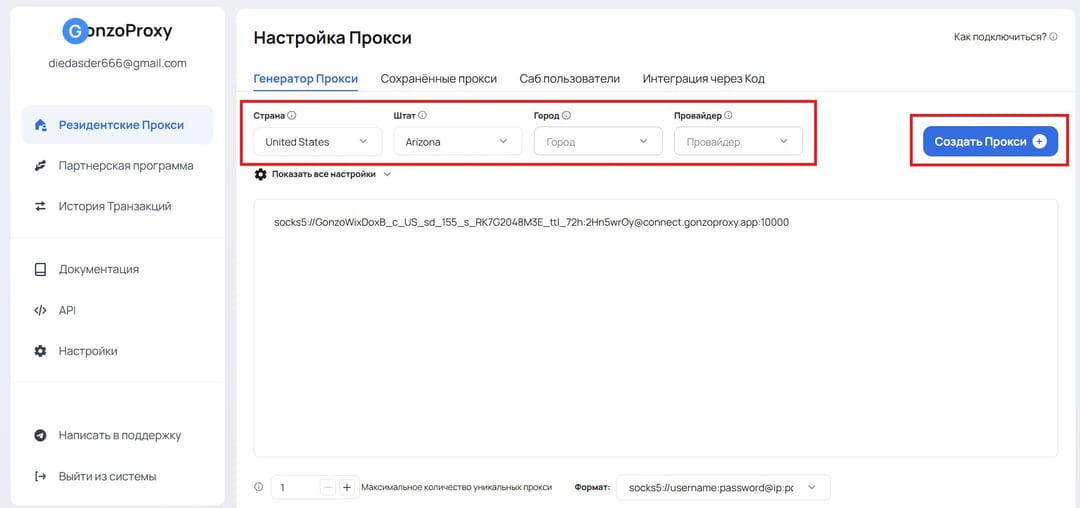Screen dimensions: 1080x508
Task: Click the Настройки gear icon in sidebar
Action: (41, 351)
